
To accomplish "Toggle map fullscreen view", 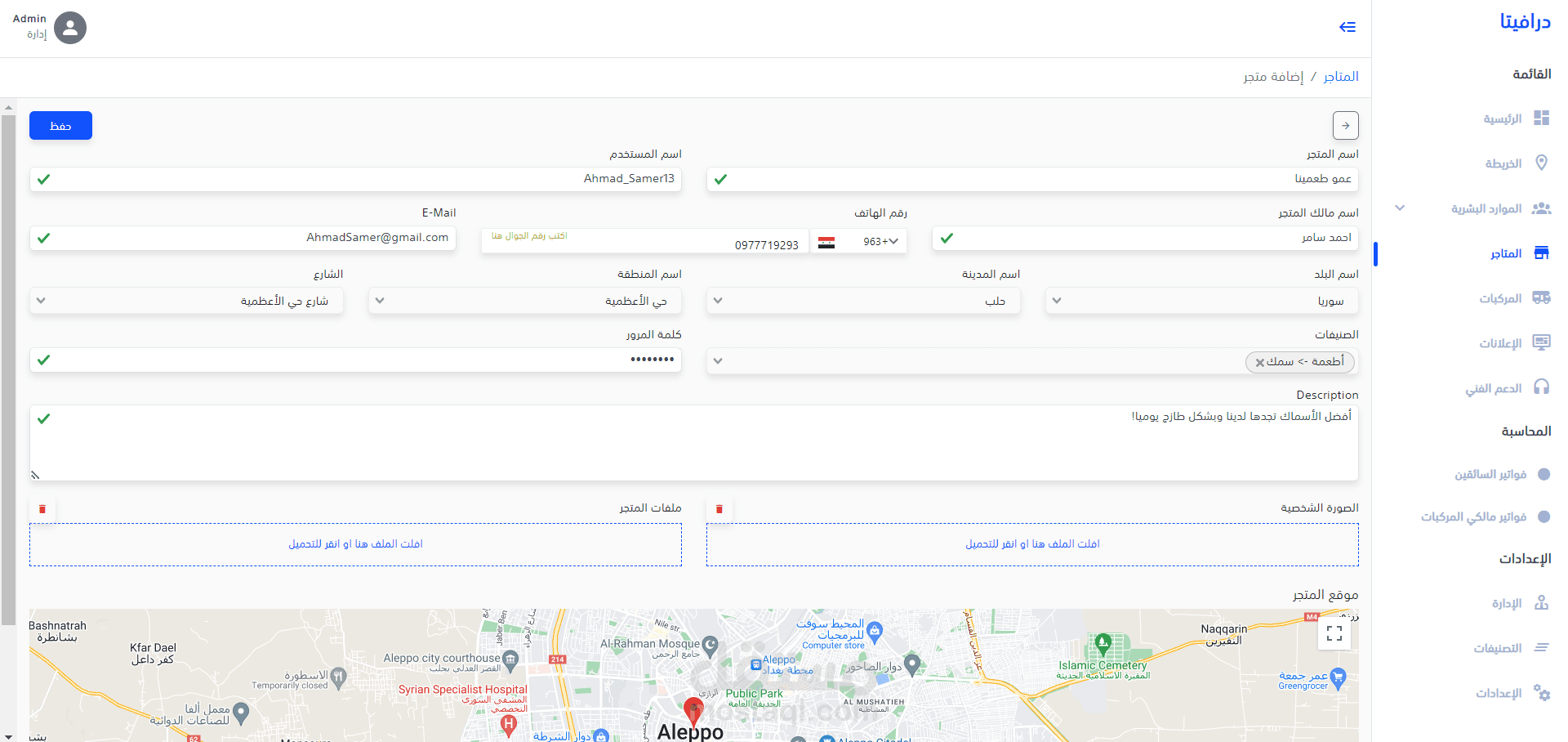I will (1334, 633).
